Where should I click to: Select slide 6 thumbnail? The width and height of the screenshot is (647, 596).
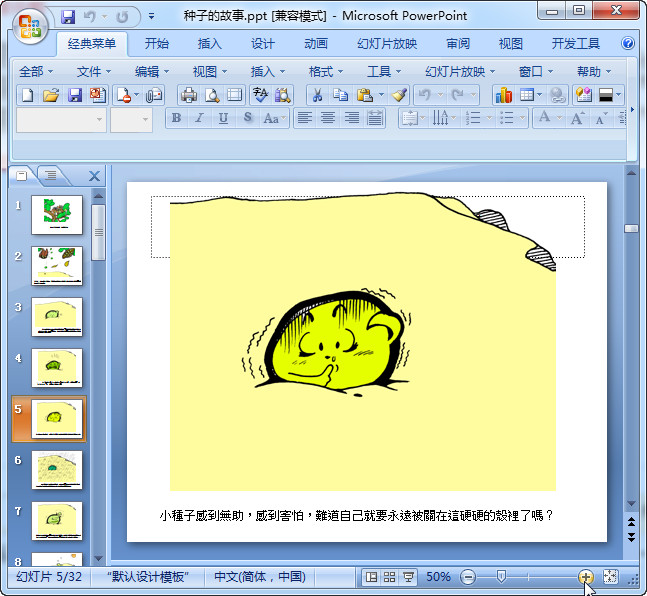[57, 470]
